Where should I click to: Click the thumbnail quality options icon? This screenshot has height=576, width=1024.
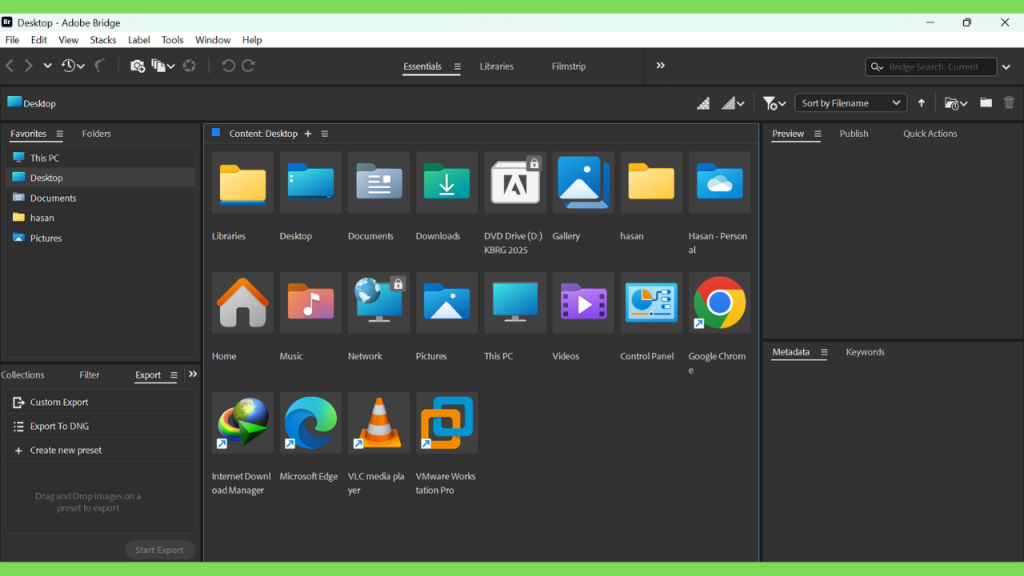[733, 103]
